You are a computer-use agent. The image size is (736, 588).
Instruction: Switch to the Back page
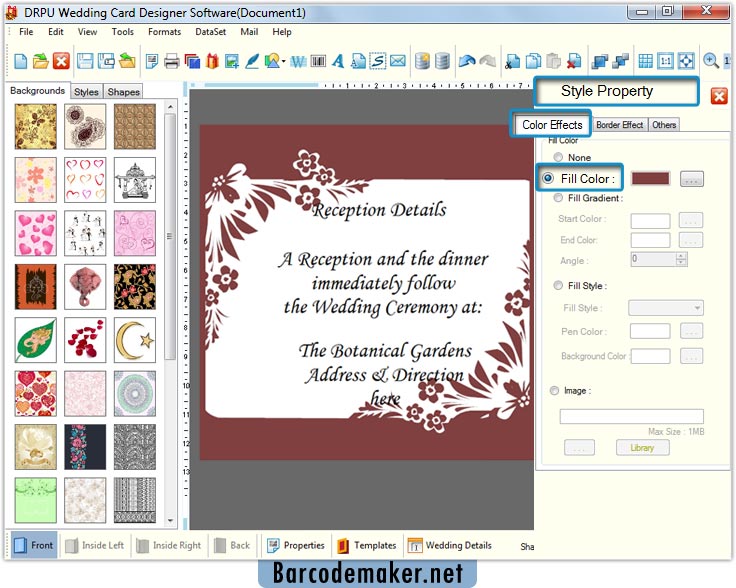pos(232,545)
